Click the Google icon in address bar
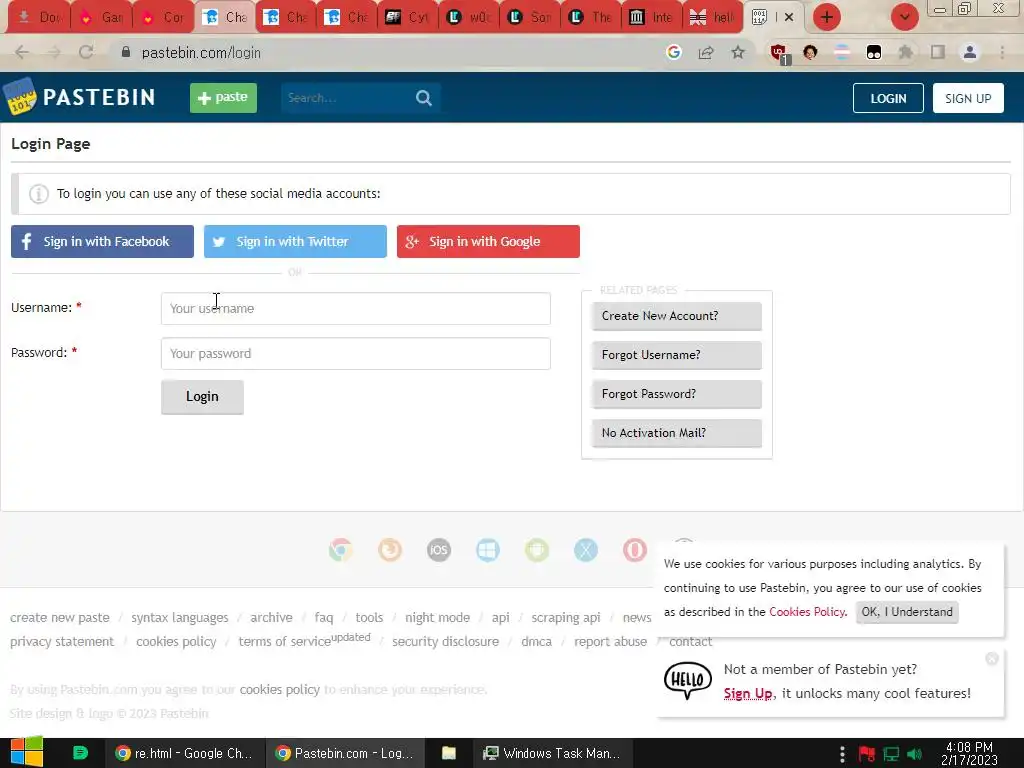The height and width of the screenshot is (768, 1024). tap(674, 52)
